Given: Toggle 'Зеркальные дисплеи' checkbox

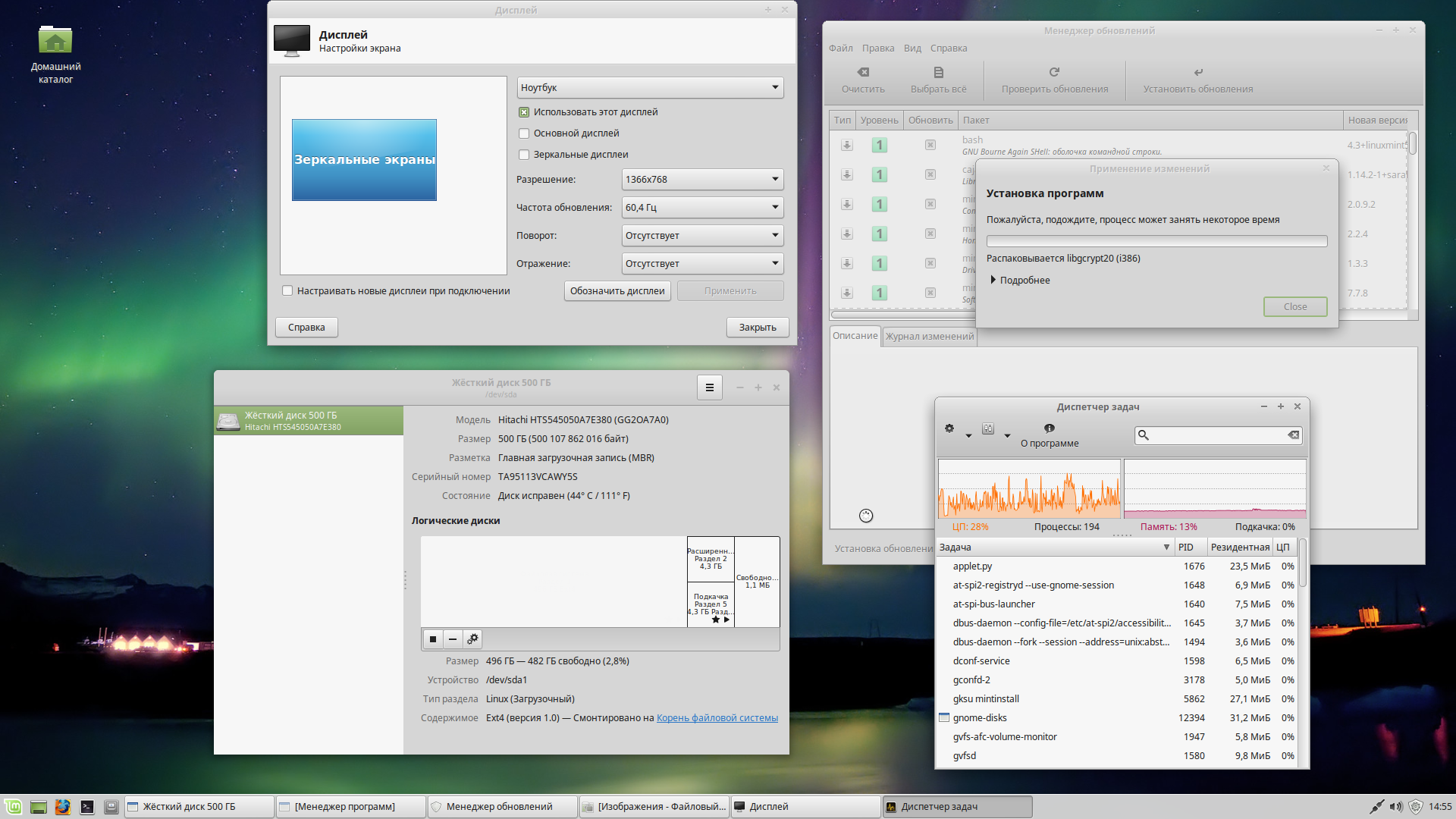Looking at the screenshot, I should coord(524,154).
